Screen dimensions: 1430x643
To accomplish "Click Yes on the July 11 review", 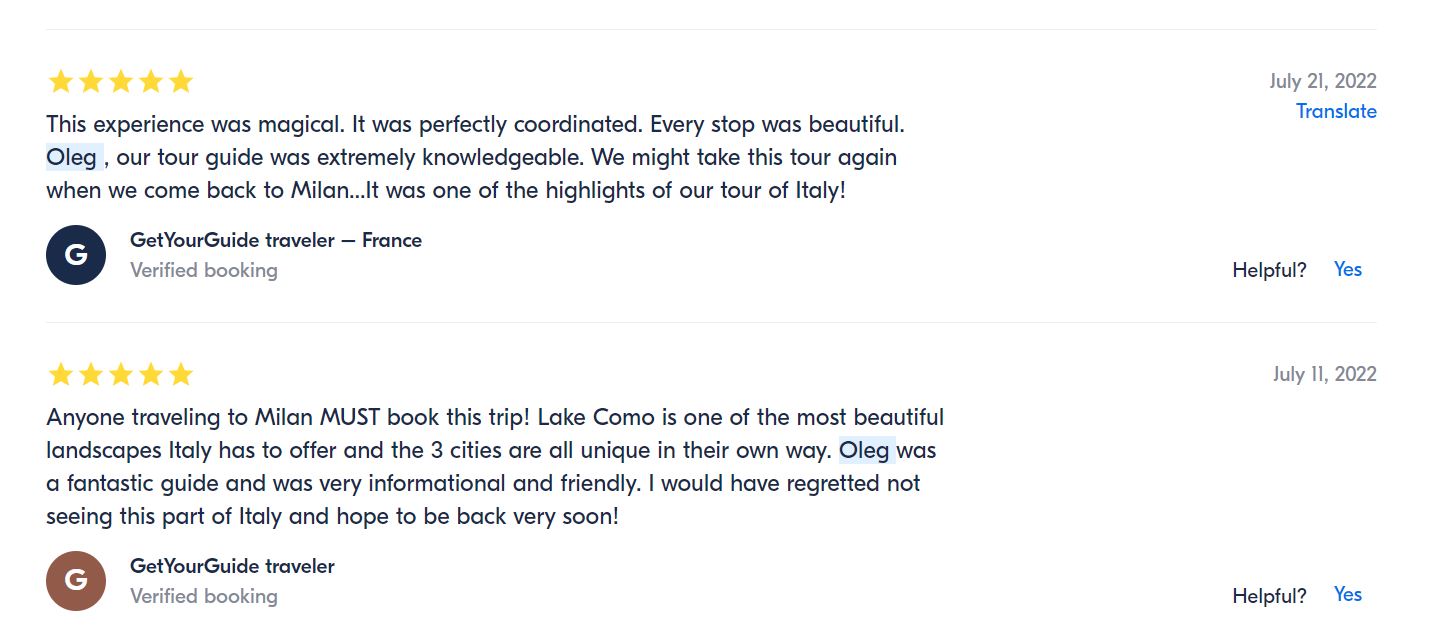I will pyautogui.click(x=1347, y=594).
